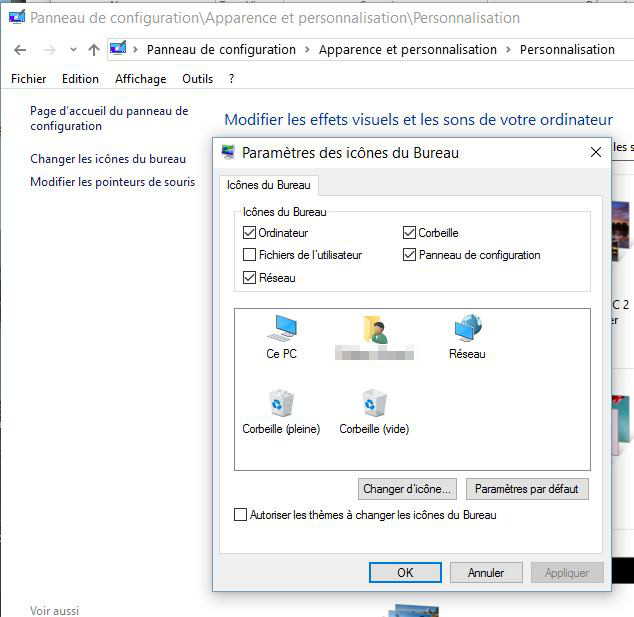Viewport: 634px width, 617px height.
Task: Open the recent locations dropdown arrow
Action: 73,50
